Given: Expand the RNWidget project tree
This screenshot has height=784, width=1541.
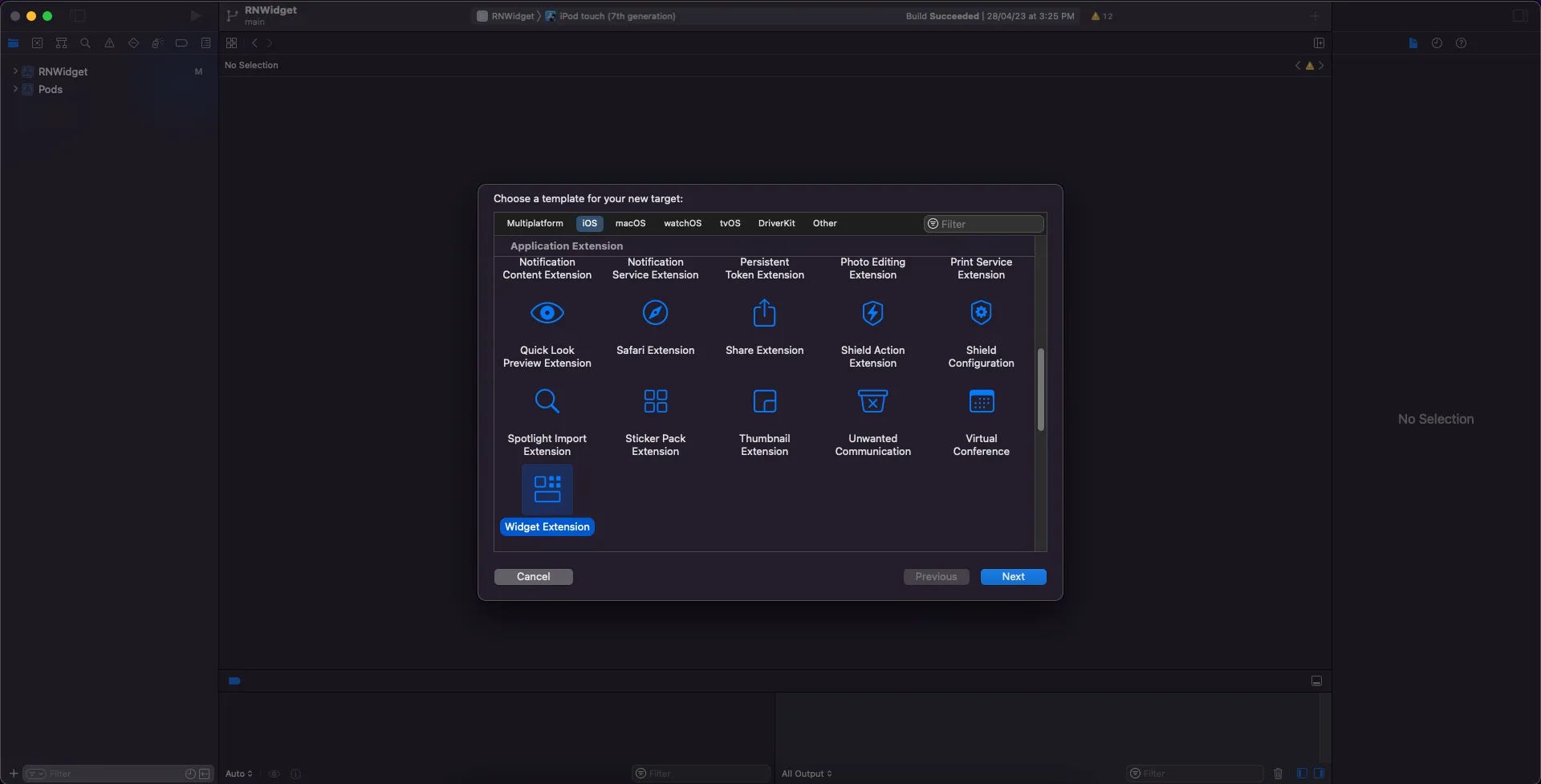Looking at the screenshot, I should click(15, 71).
